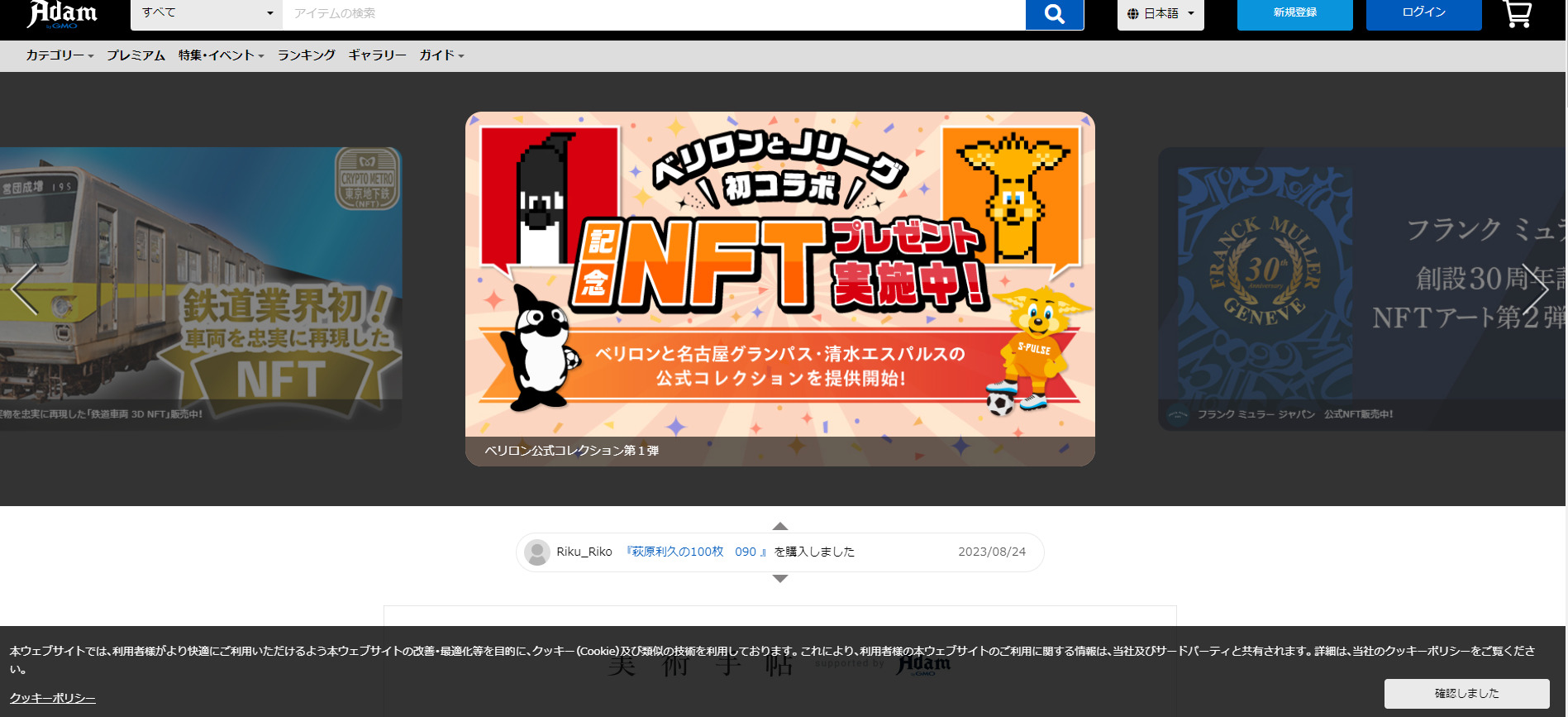Click the down triangle below purchase feed
This screenshot has width=1568, height=717.
tap(779, 579)
